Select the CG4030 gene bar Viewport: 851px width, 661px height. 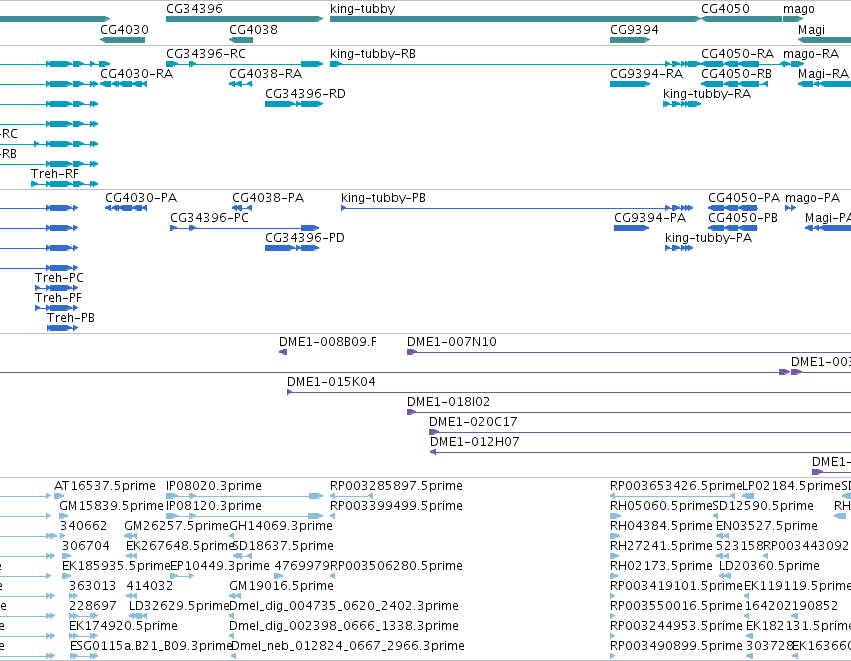(x=123, y=40)
